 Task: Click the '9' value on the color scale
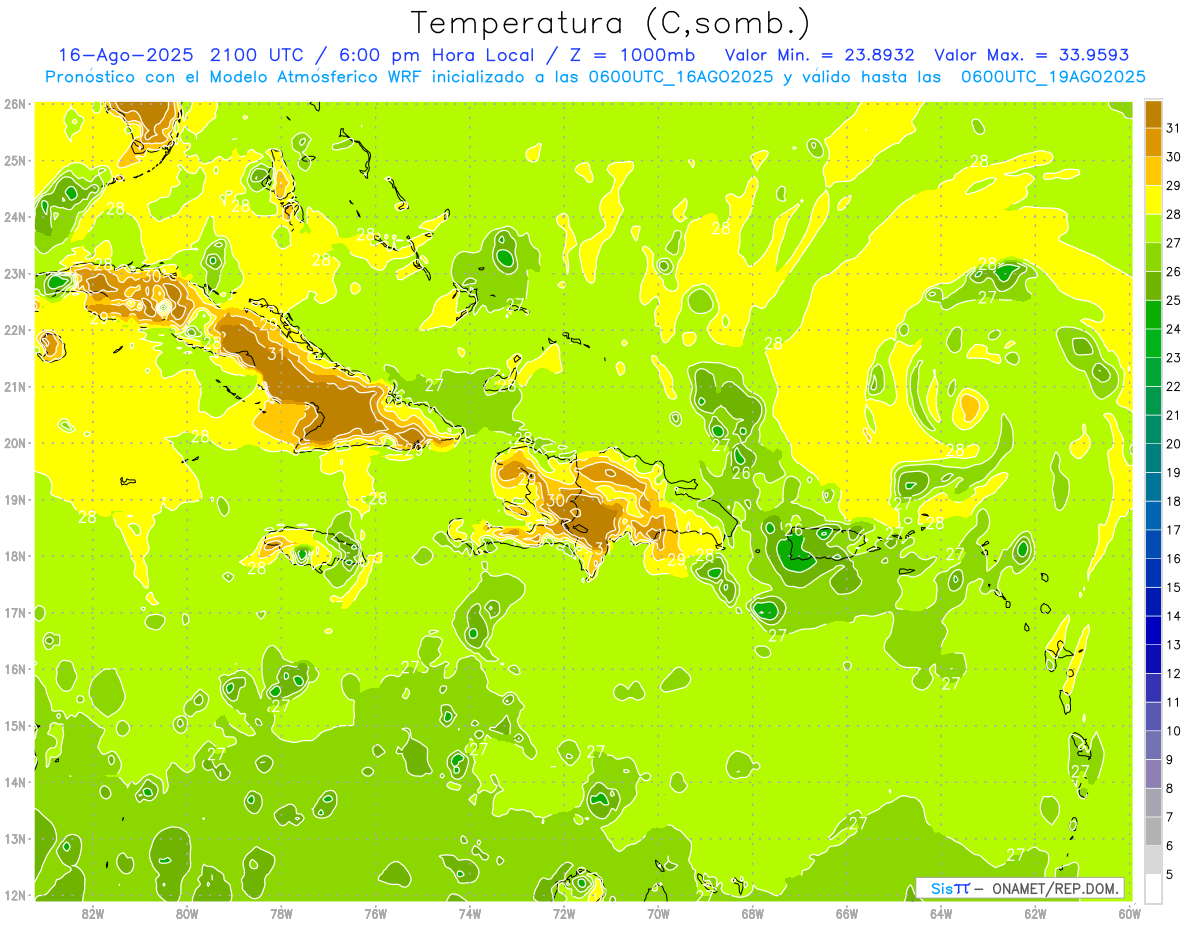click(x=1171, y=760)
